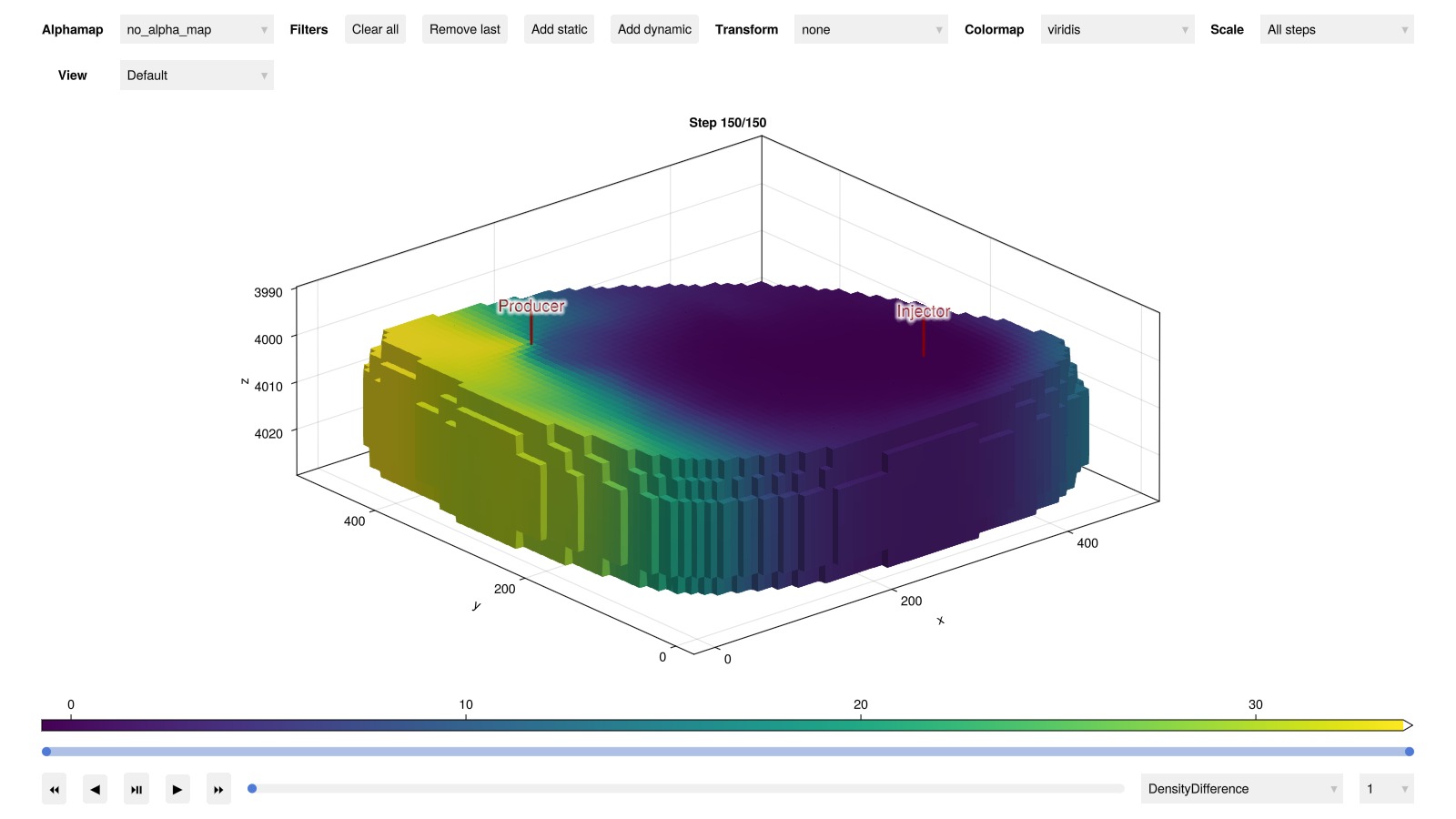Select the DensityDifference variable dropdown

coord(1241,789)
